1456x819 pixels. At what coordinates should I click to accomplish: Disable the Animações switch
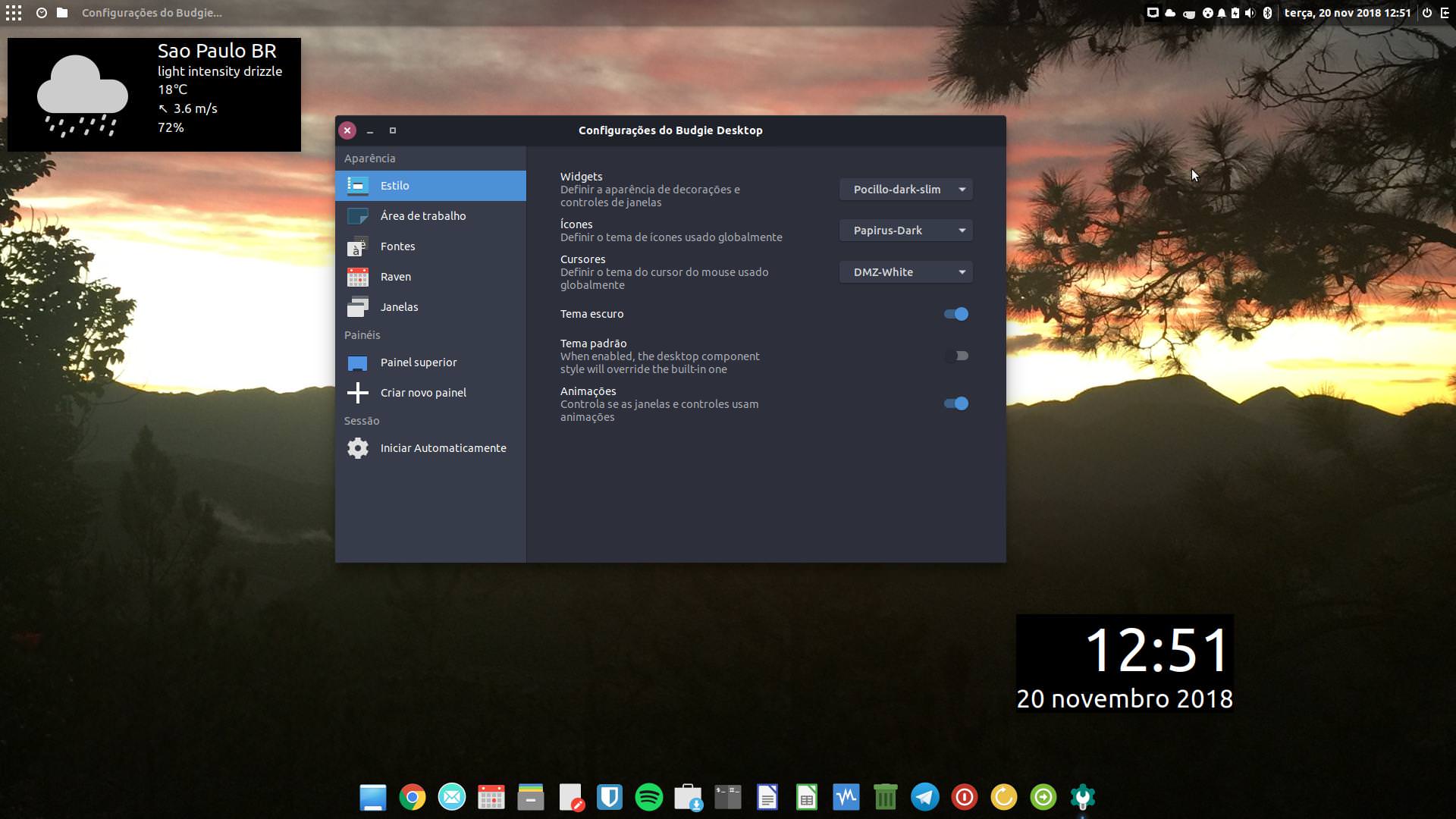tap(956, 403)
